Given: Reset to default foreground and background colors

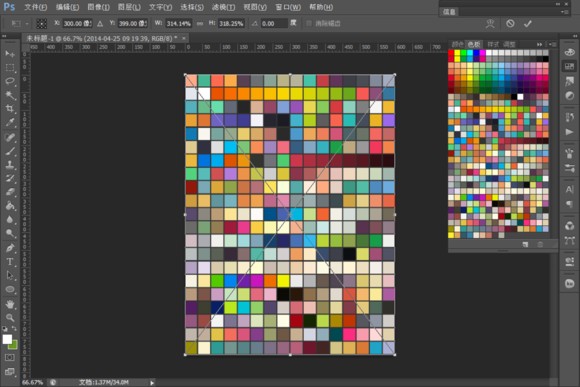Looking at the screenshot, I should [4, 329].
